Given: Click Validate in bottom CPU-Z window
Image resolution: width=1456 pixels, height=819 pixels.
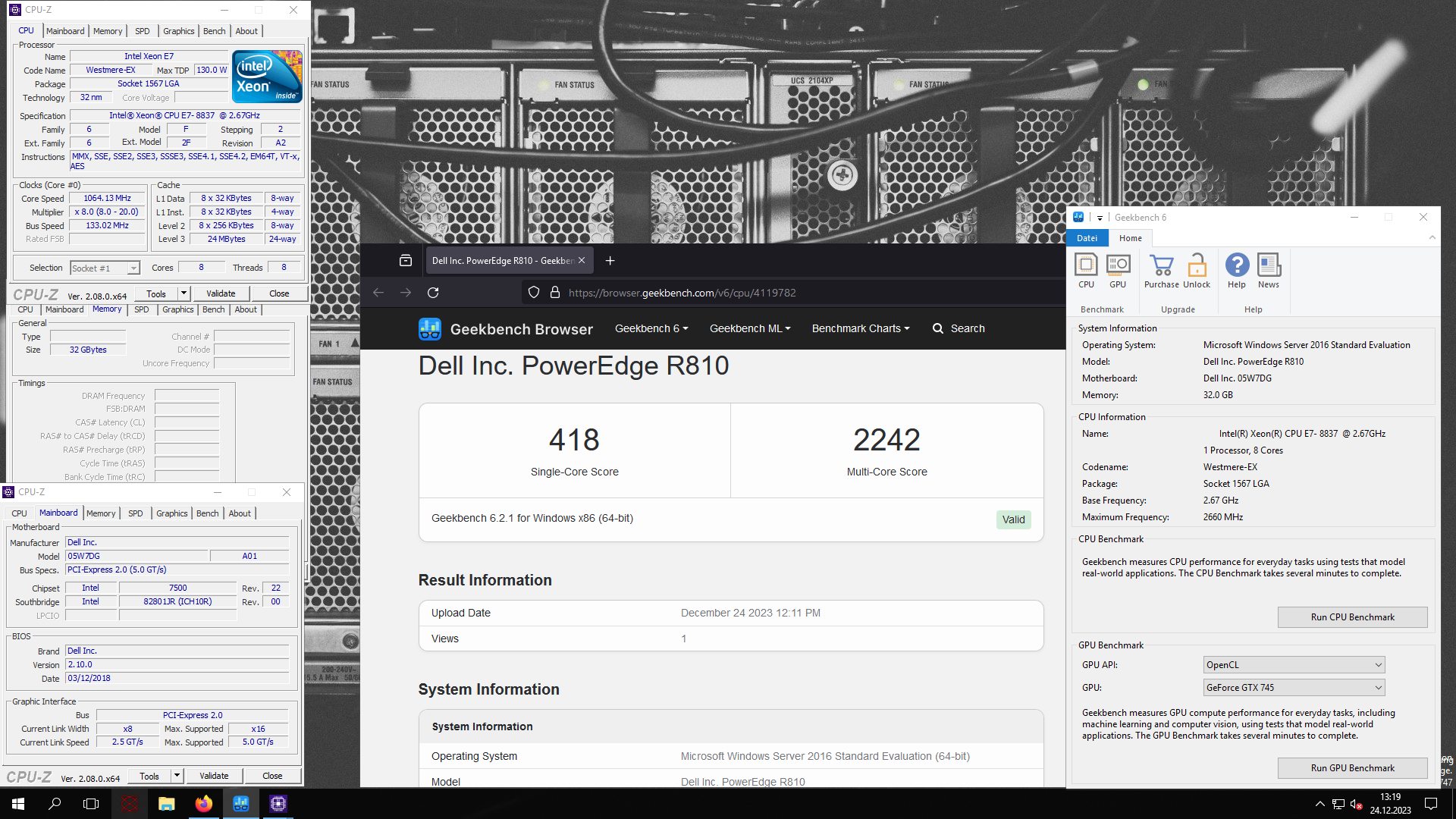Looking at the screenshot, I should 214,776.
